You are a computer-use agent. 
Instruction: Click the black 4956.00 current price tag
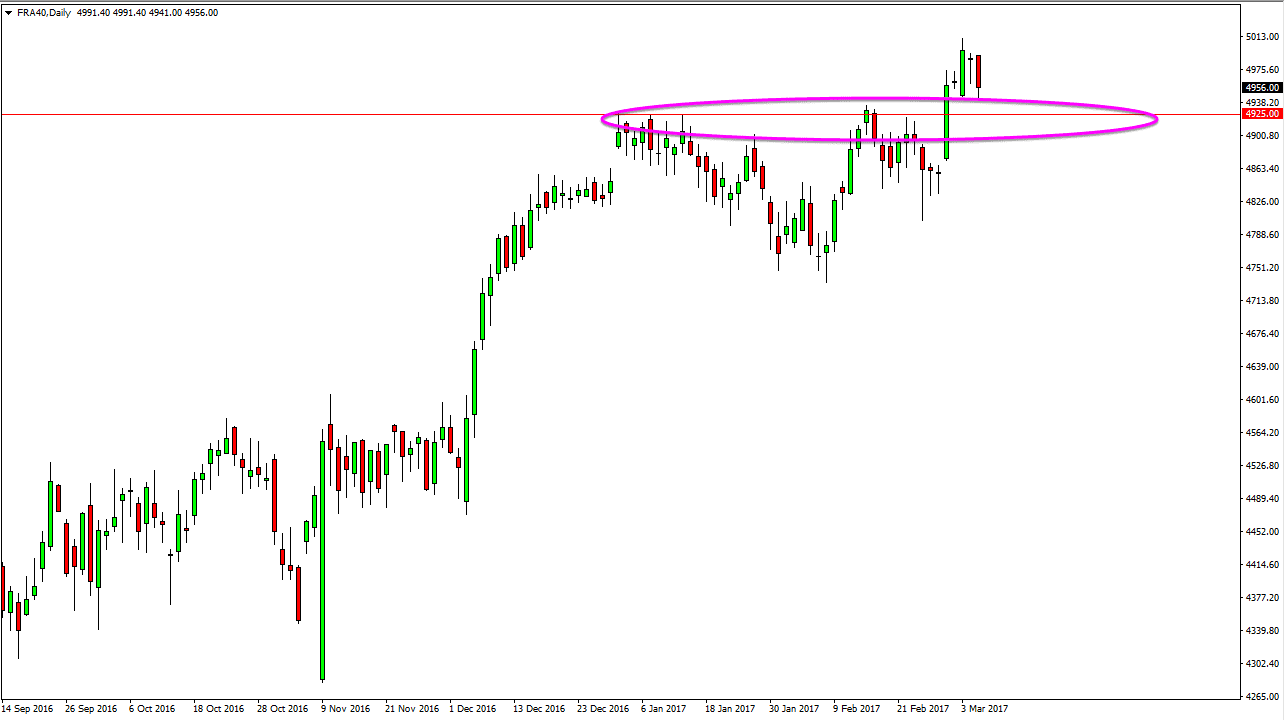coord(1263,88)
